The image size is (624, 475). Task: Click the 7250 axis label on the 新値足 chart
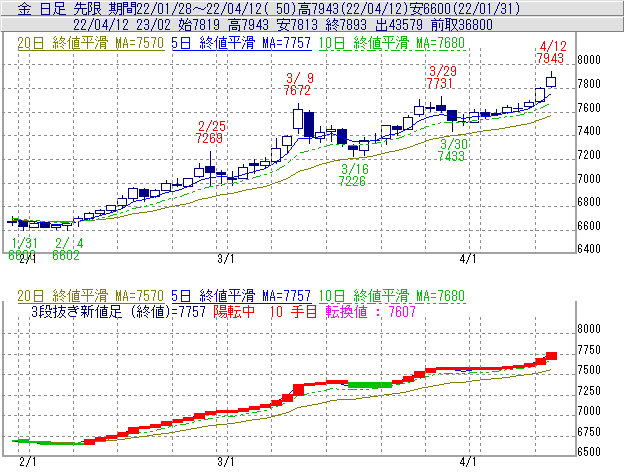pos(589,391)
